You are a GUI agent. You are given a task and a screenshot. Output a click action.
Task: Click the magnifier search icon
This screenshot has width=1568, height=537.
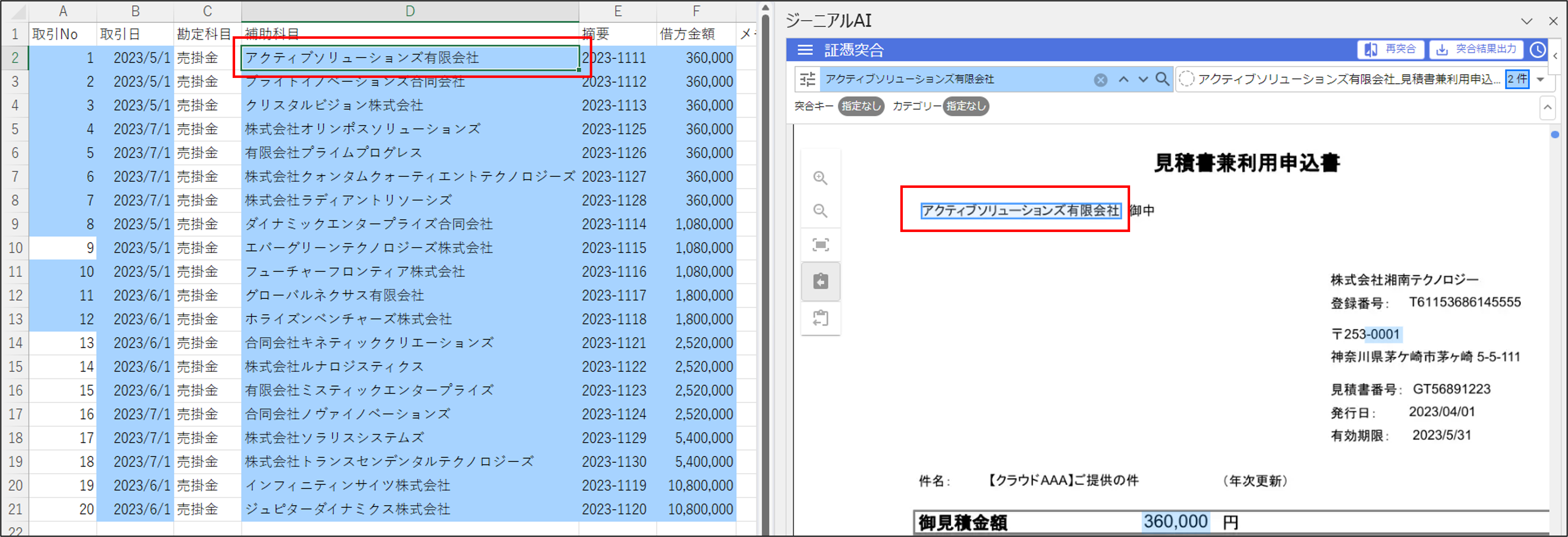(x=1162, y=79)
